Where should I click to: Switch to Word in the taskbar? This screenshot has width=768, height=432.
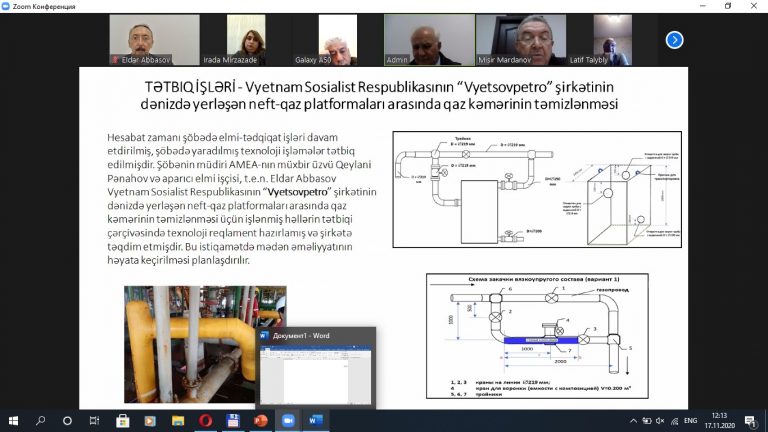[x=313, y=420]
